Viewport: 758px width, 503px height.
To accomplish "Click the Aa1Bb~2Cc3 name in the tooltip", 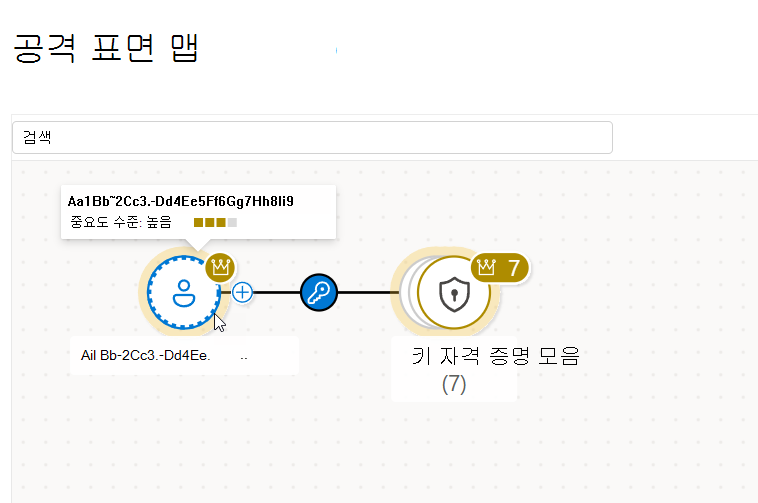I will point(180,201).
